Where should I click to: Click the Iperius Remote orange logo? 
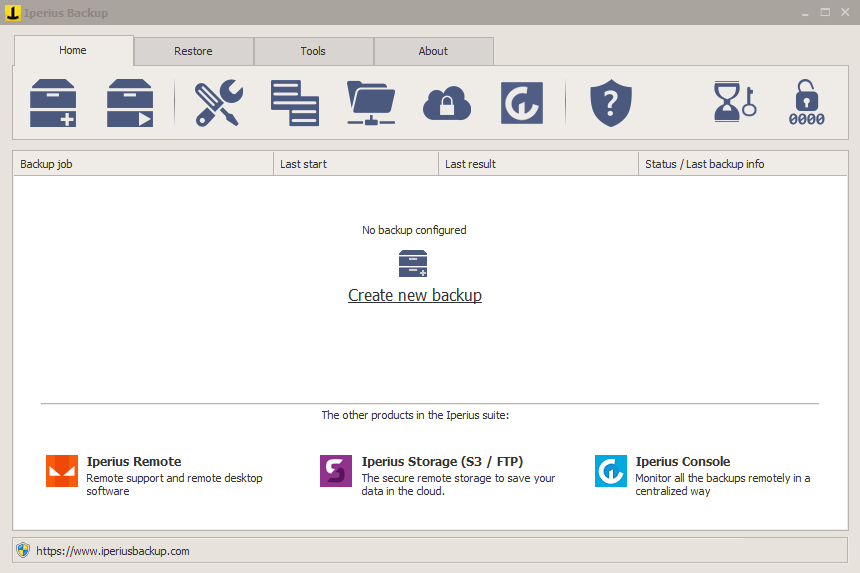[x=61, y=471]
